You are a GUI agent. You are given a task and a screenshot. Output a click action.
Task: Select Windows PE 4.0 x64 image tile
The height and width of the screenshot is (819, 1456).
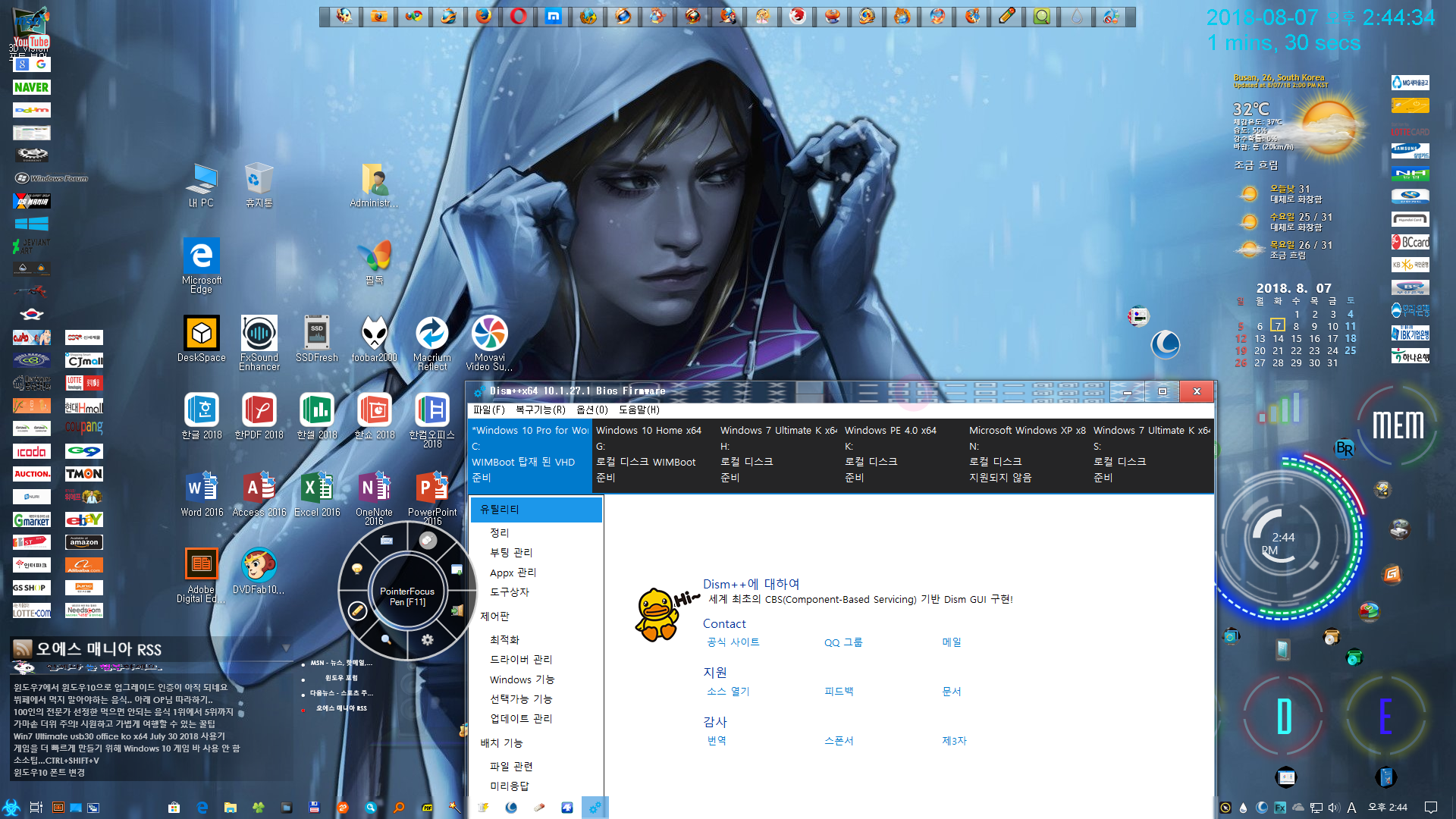902,454
